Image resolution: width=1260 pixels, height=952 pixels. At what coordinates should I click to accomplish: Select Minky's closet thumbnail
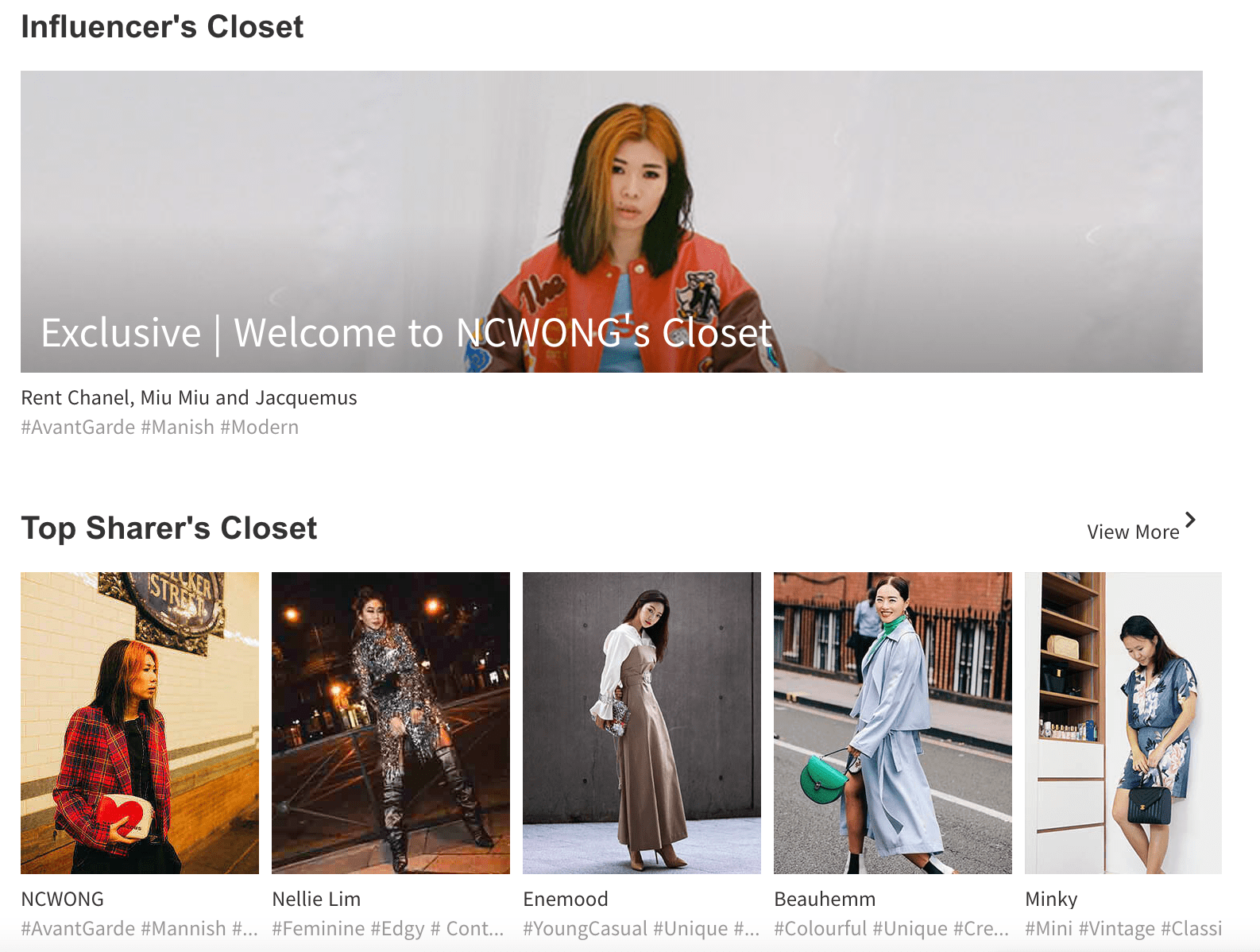(1123, 722)
